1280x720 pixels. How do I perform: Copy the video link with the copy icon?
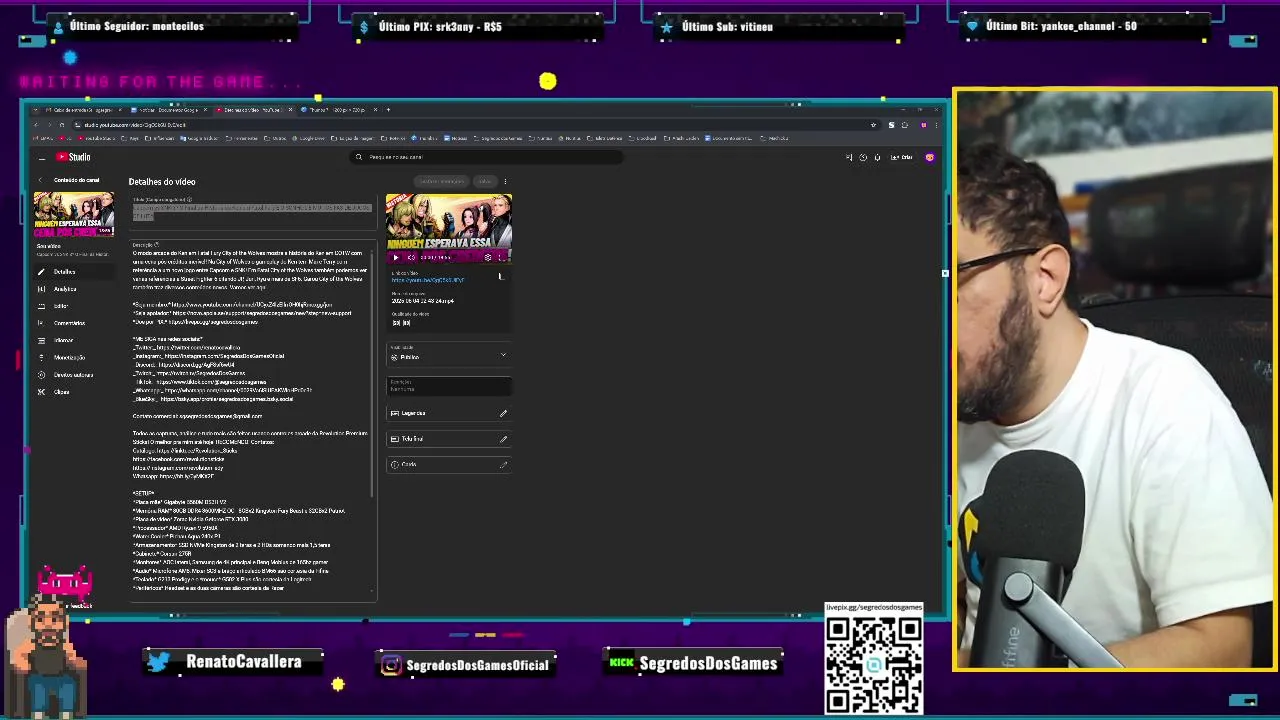501,276
